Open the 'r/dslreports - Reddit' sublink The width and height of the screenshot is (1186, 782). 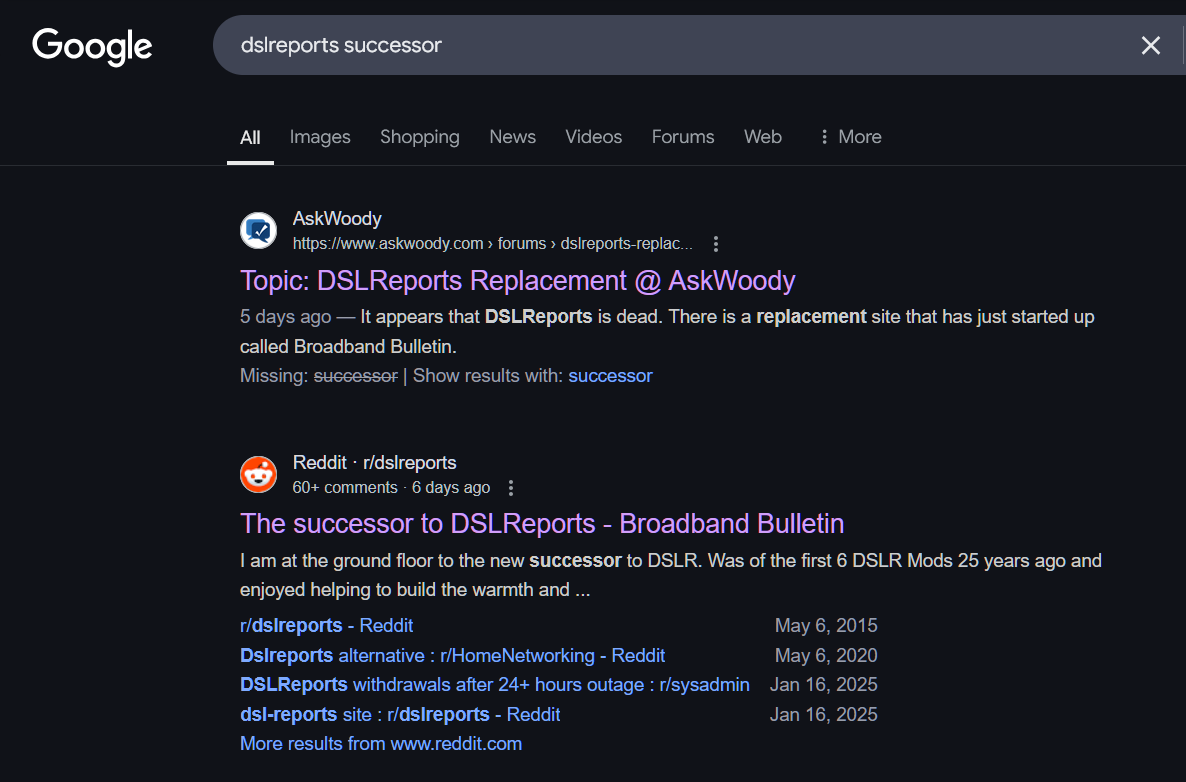[x=326, y=625]
